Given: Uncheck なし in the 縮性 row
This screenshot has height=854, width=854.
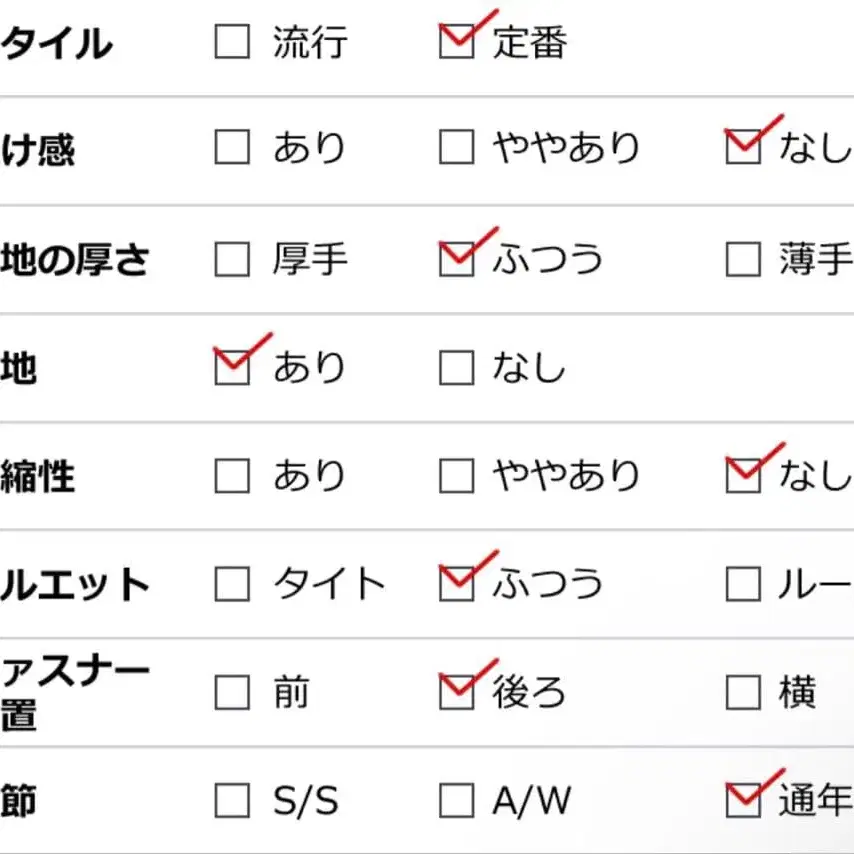Looking at the screenshot, I should (x=742, y=476).
